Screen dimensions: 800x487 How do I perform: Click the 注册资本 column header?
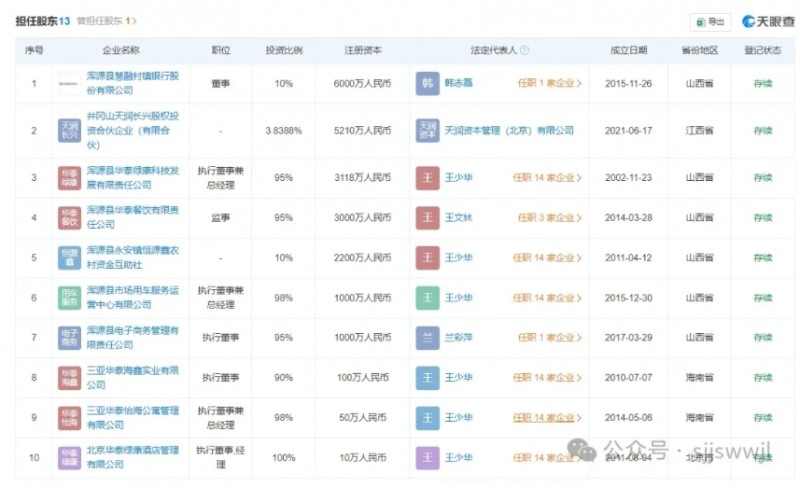click(x=362, y=50)
